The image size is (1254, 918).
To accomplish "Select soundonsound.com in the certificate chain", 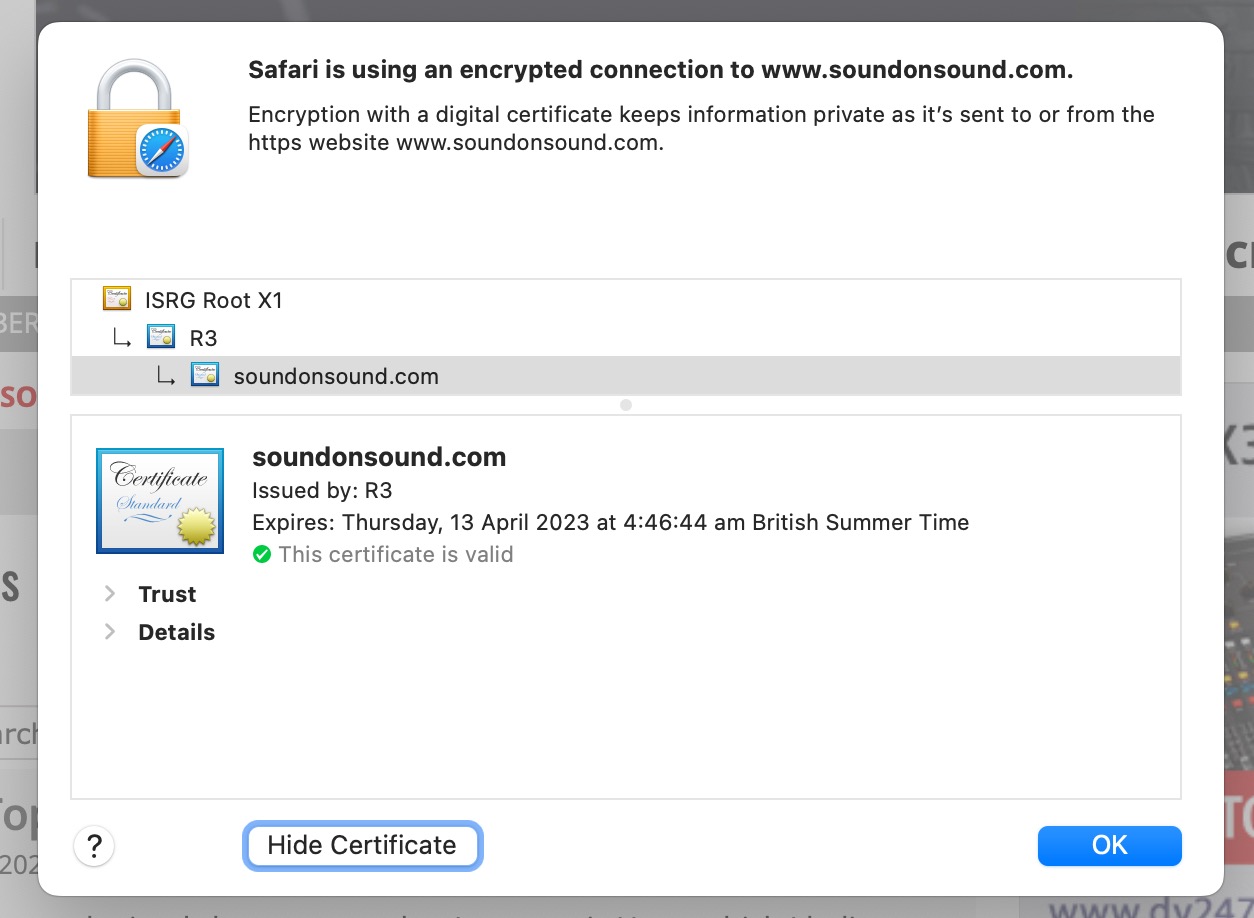I will click(336, 377).
